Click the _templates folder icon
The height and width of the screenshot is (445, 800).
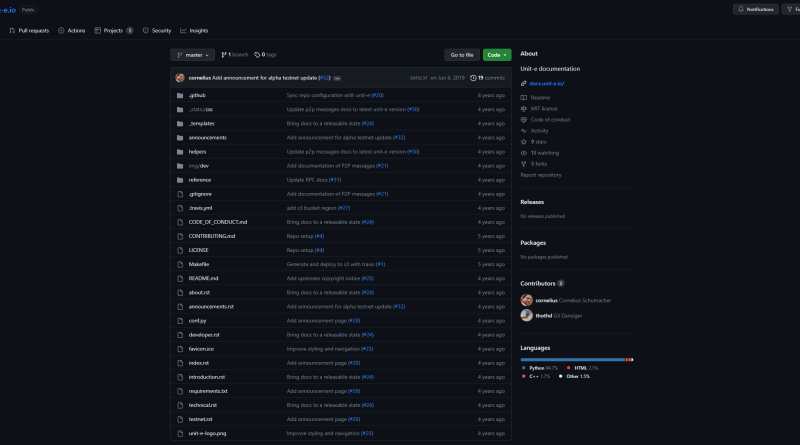click(x=180, y=123)
